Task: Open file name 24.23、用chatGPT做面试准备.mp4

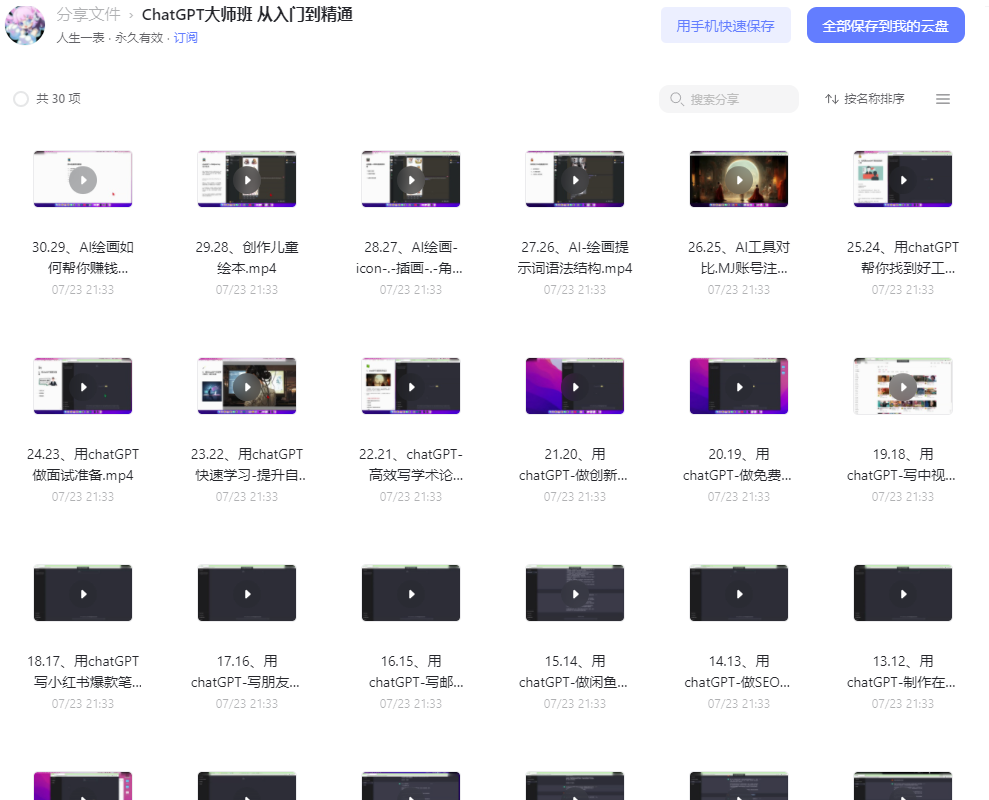Action: [83, 464]
